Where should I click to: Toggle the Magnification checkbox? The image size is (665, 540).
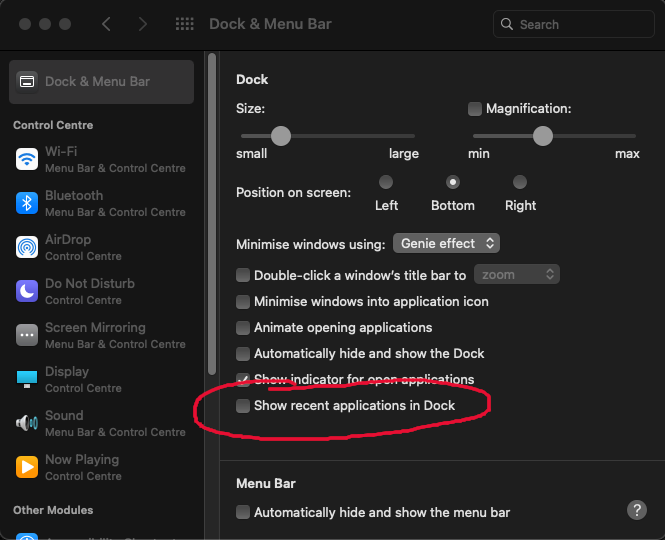(475, 108)
